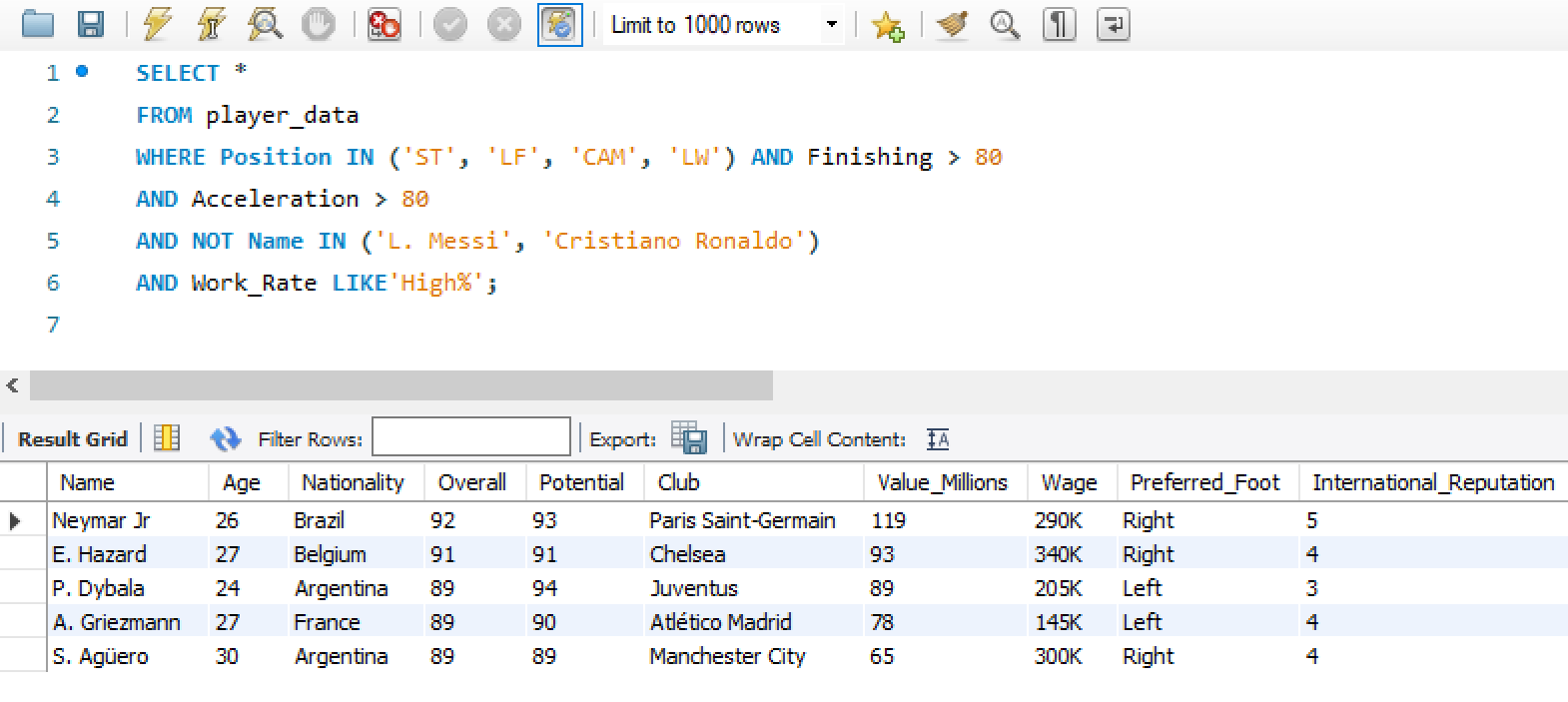Click the France nationality cell
Screen dimensions: 1568x702
[x=357, y=622]
